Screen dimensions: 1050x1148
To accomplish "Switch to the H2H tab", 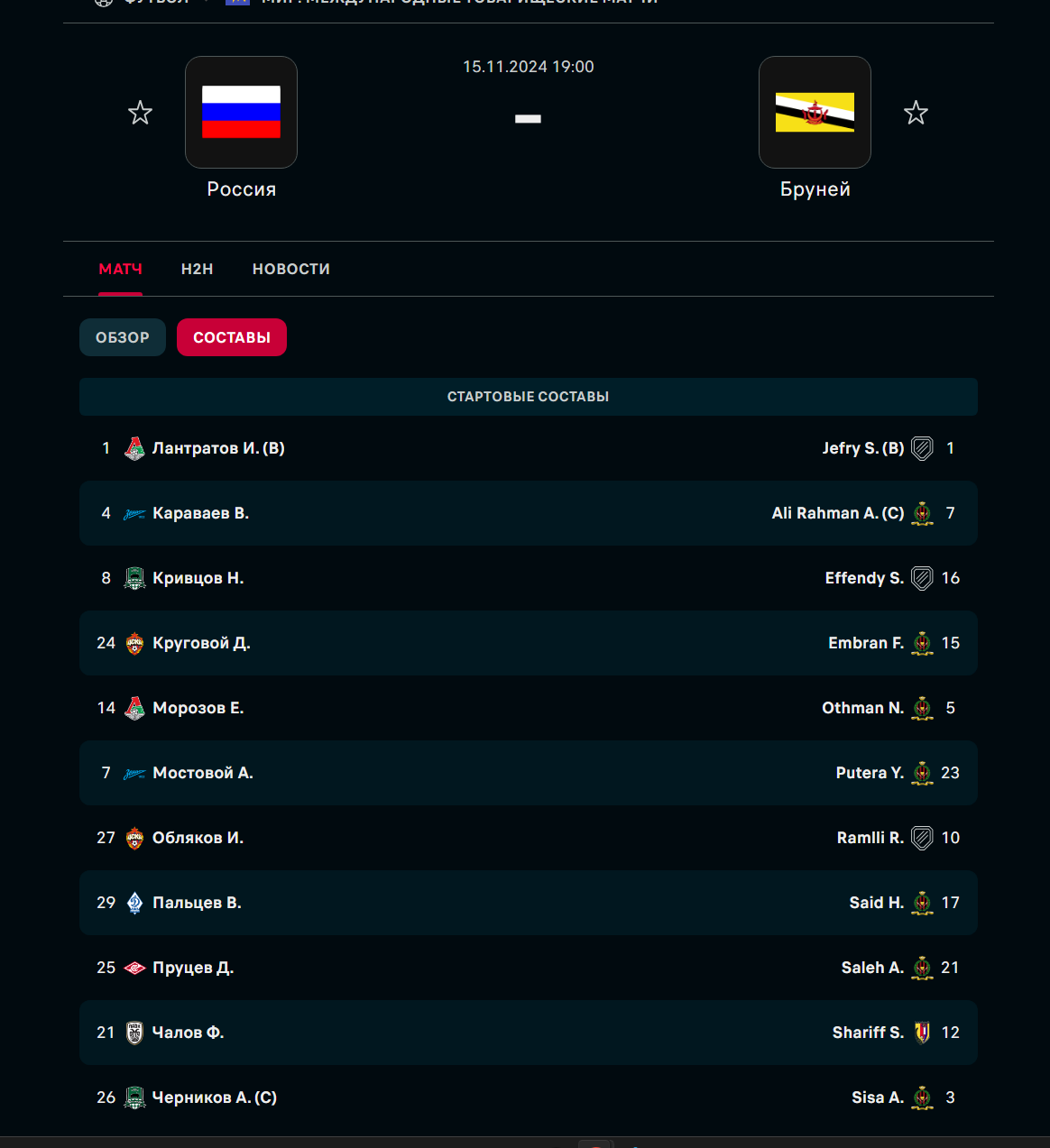I will (197, 269).
